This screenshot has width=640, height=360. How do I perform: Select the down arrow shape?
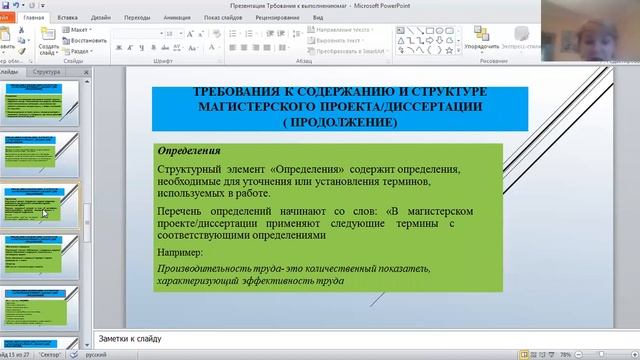click(440, 40)
